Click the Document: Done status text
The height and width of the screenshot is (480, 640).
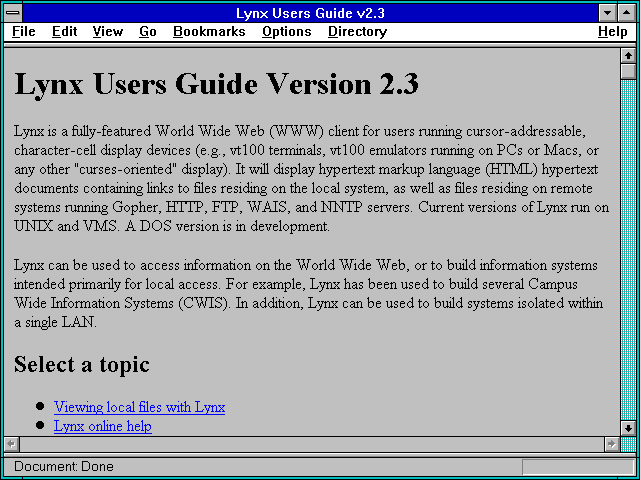point(64,466)
